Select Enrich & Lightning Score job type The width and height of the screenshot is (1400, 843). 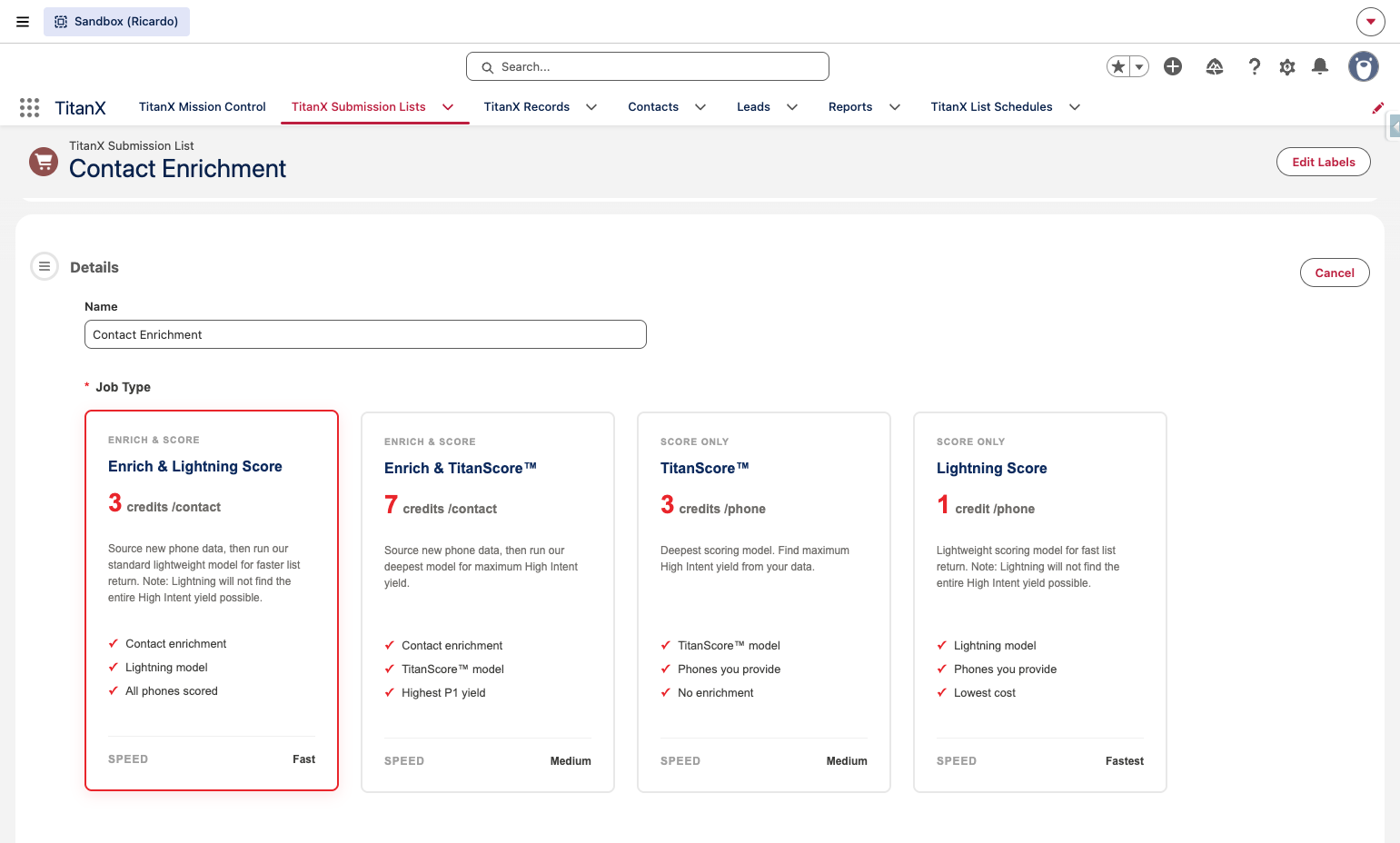pos(212,600)
